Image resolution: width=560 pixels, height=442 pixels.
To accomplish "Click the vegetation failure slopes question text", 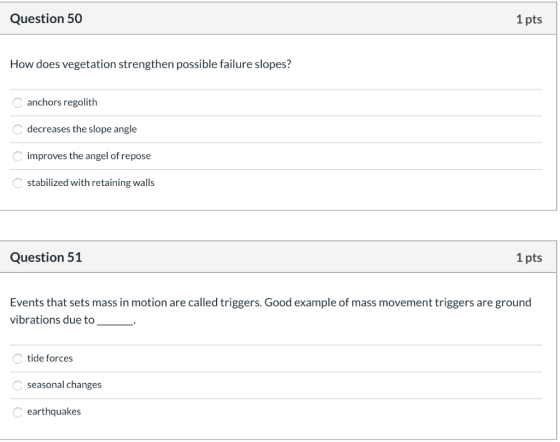I will 151,64.
